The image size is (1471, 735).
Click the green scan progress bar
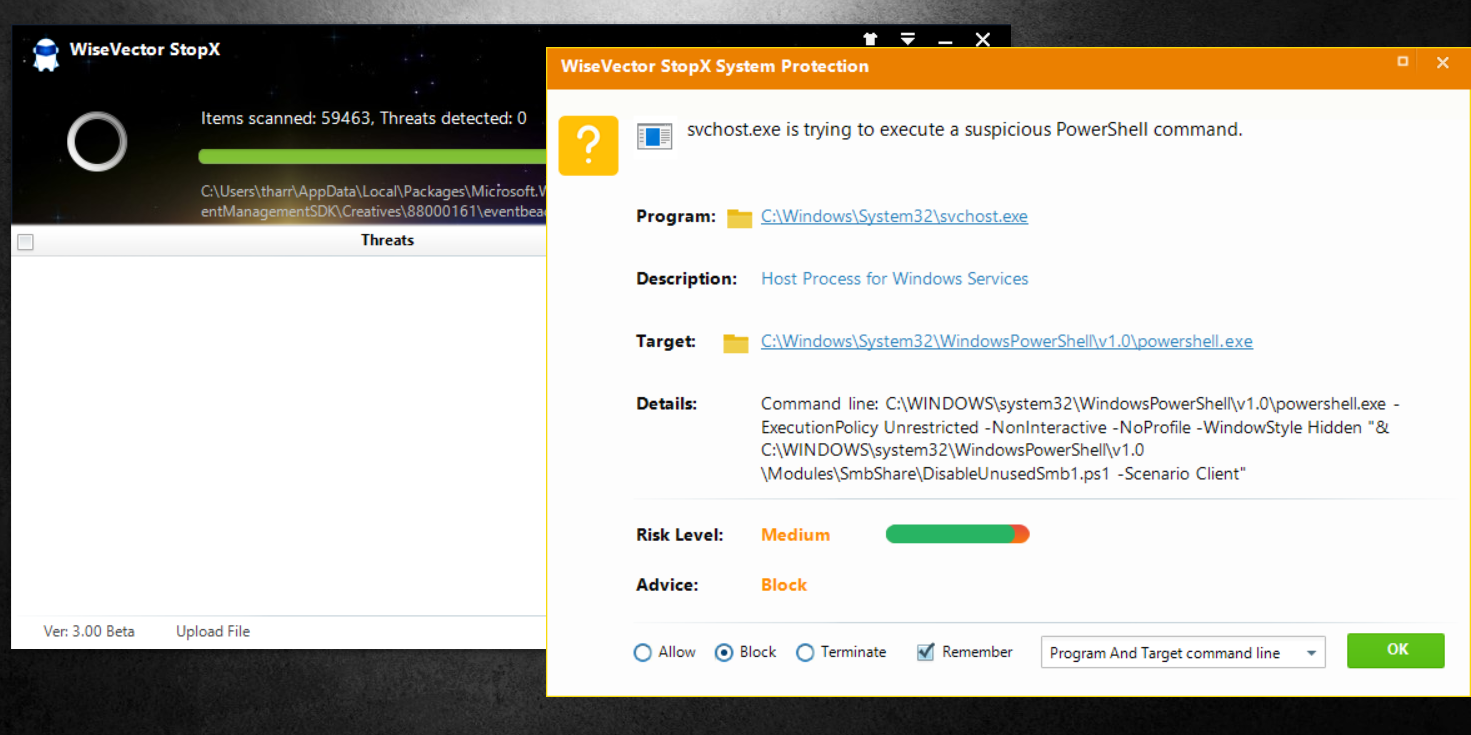tap(373, 157)
